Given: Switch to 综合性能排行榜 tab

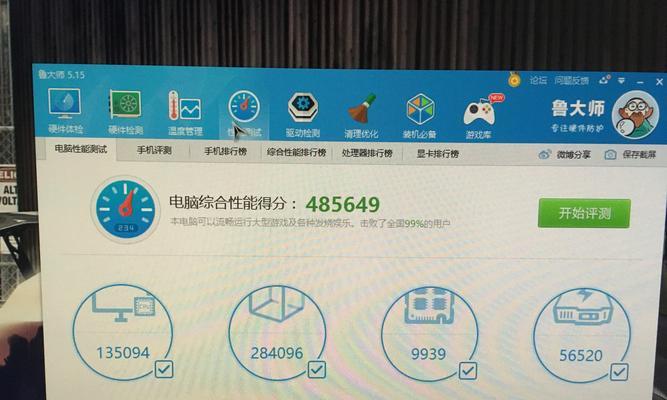Looking at the screenshot, I should point(296,152).
